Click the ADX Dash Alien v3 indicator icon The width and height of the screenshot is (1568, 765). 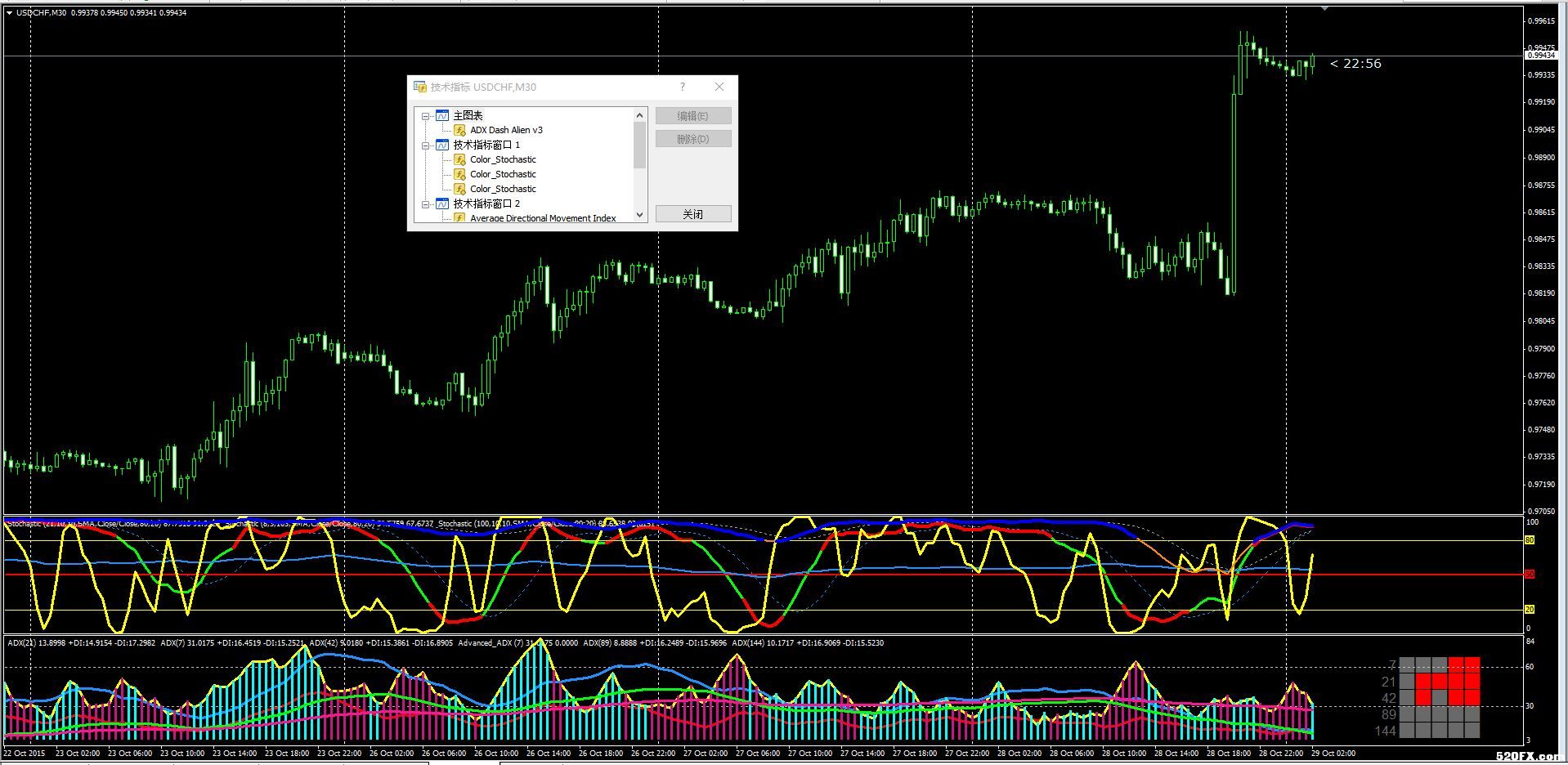[x=460, y=131]
